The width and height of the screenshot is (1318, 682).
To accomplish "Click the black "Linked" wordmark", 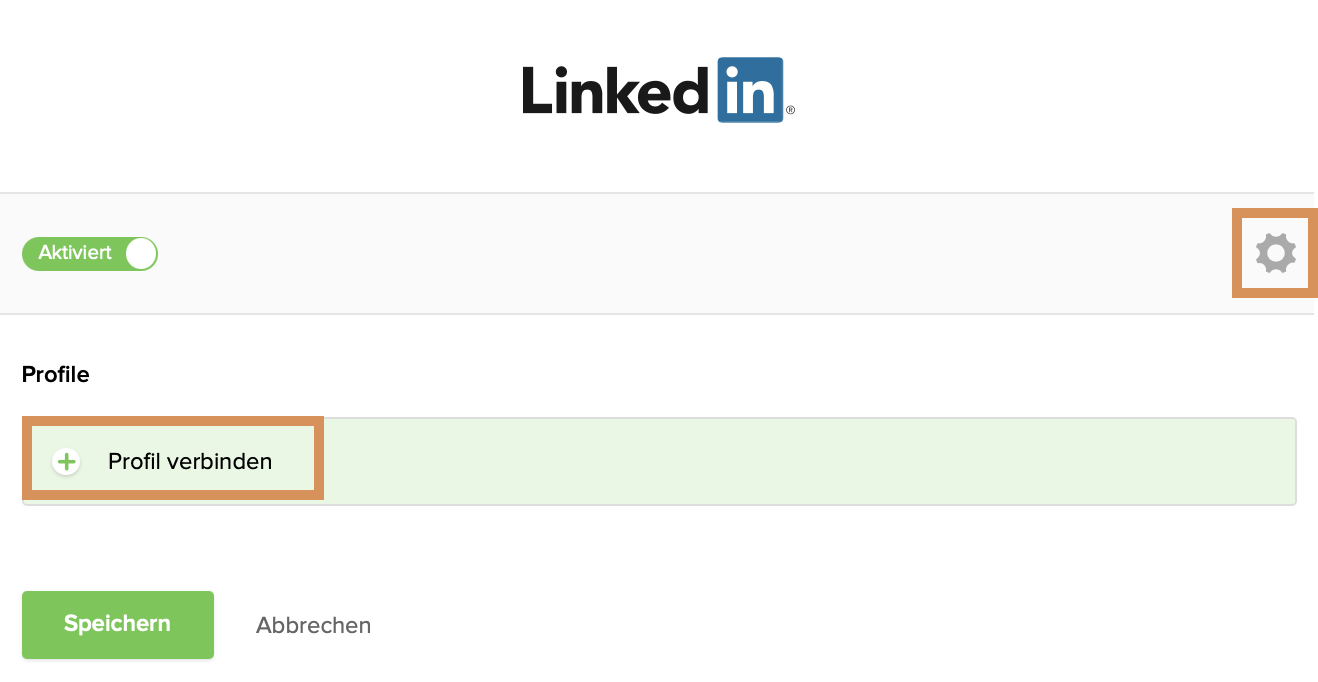I will tap(616, 91).
